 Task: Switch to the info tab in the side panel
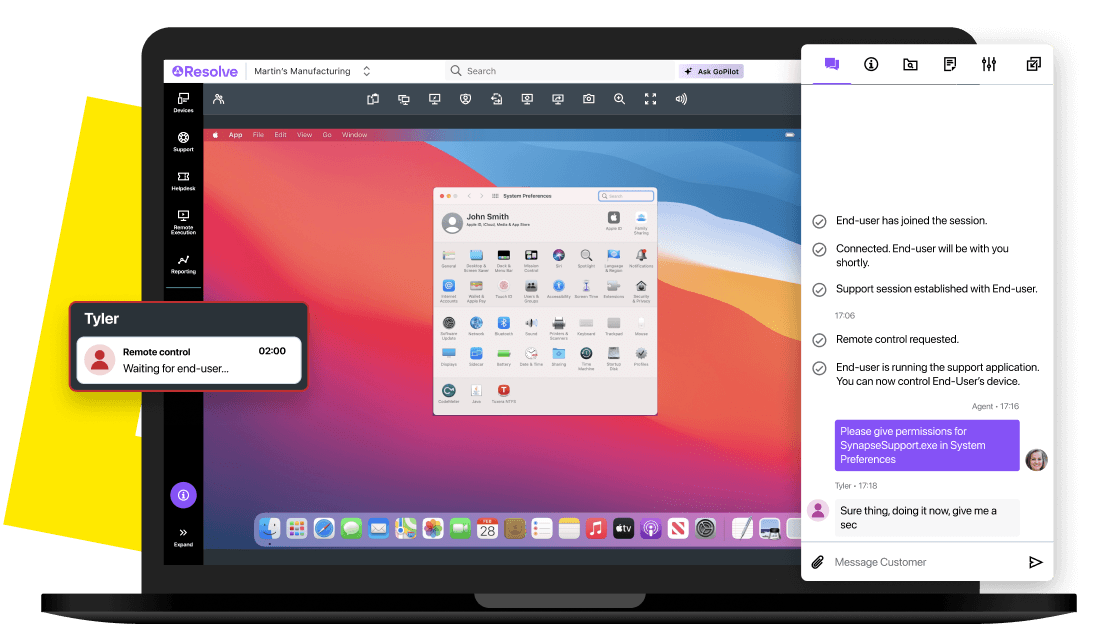click(x=871, y=64)
